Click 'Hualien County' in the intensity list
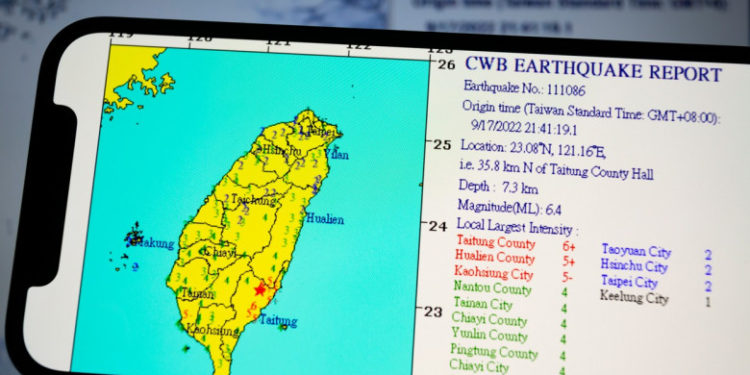 [495, 257]
